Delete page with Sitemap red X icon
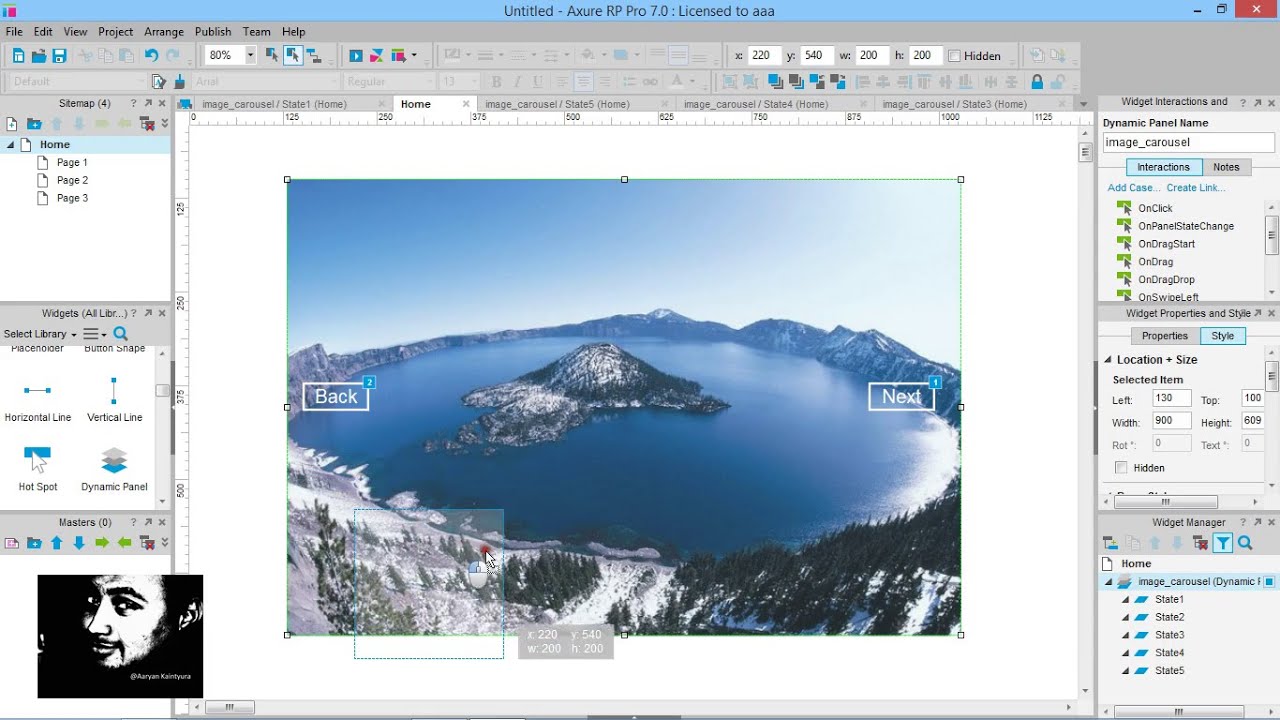The height and width of the screenshot is (720, 1280). tap(147, 124)
